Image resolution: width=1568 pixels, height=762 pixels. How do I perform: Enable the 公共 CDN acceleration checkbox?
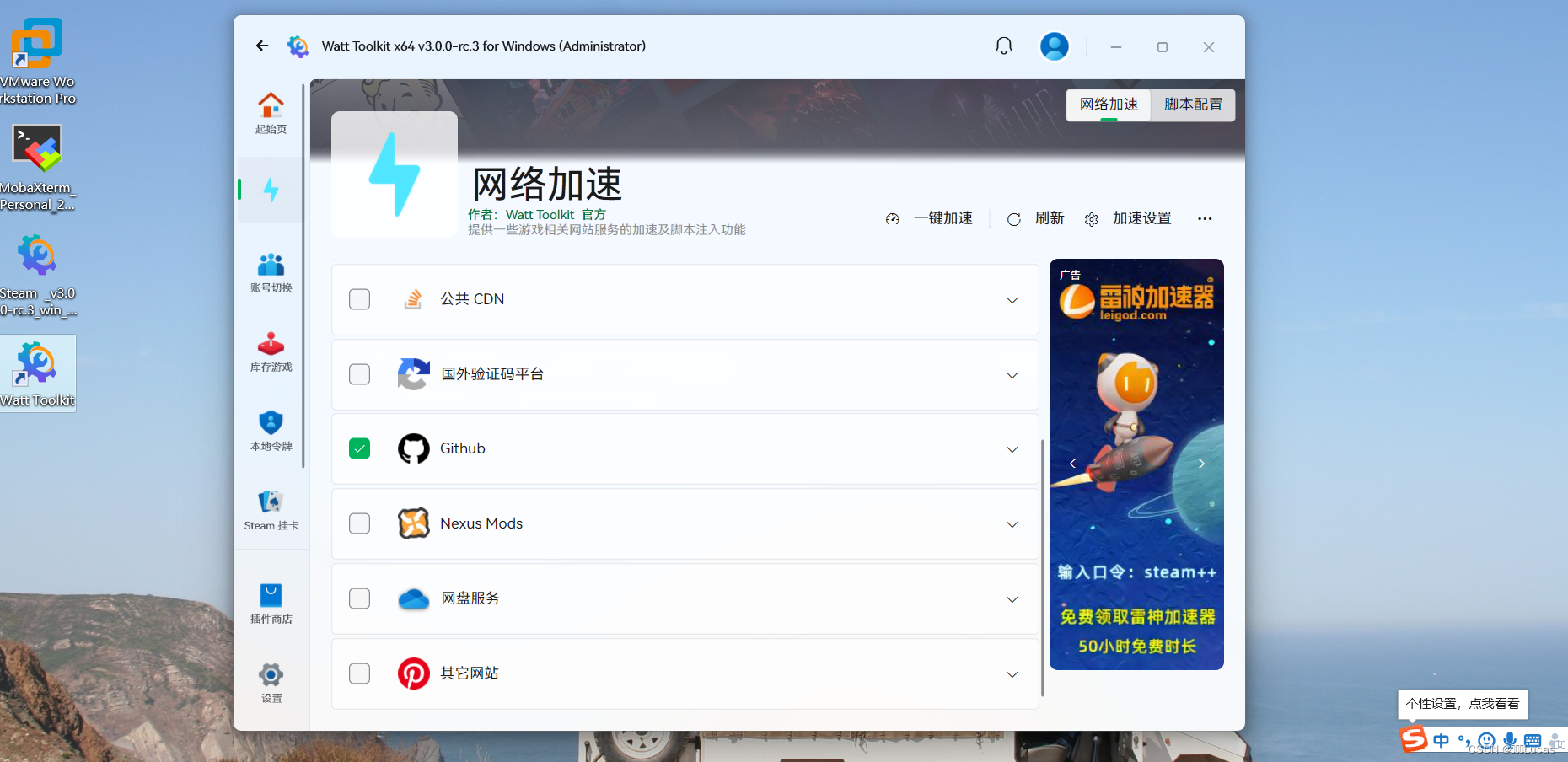point(359,299)
